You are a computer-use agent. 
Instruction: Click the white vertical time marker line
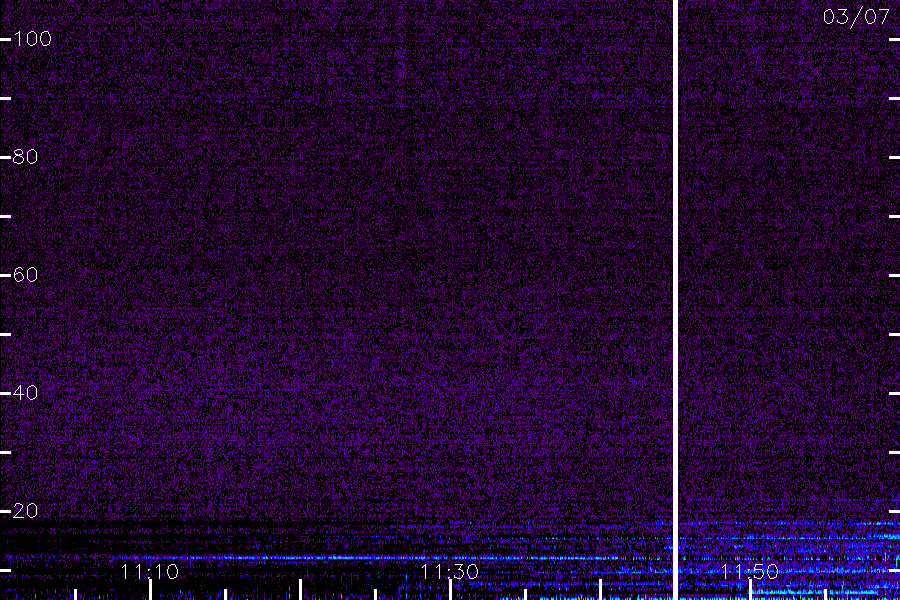coord(675,300)
